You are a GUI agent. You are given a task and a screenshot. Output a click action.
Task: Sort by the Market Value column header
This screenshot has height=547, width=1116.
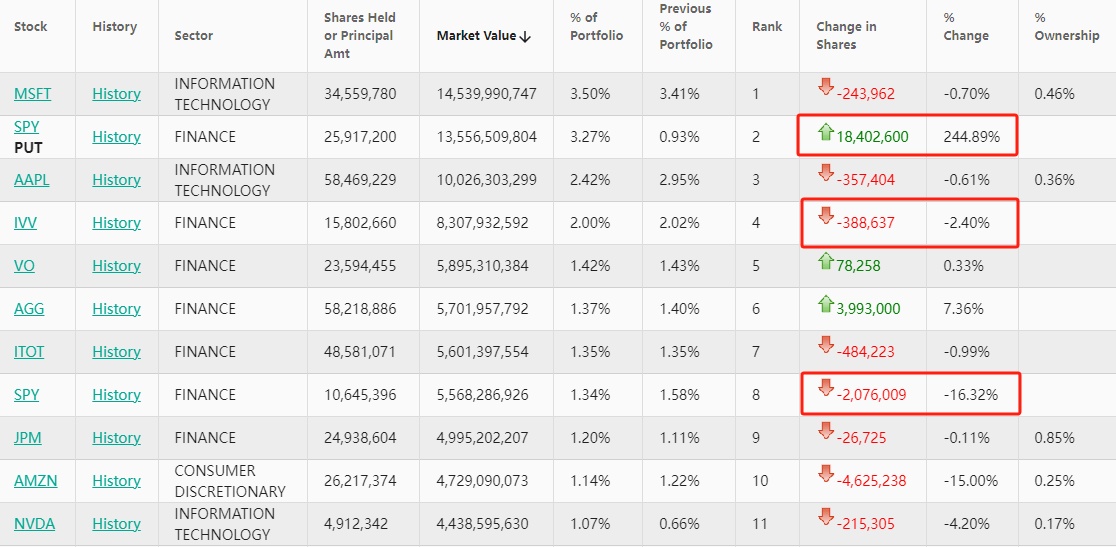click(483, 36)
